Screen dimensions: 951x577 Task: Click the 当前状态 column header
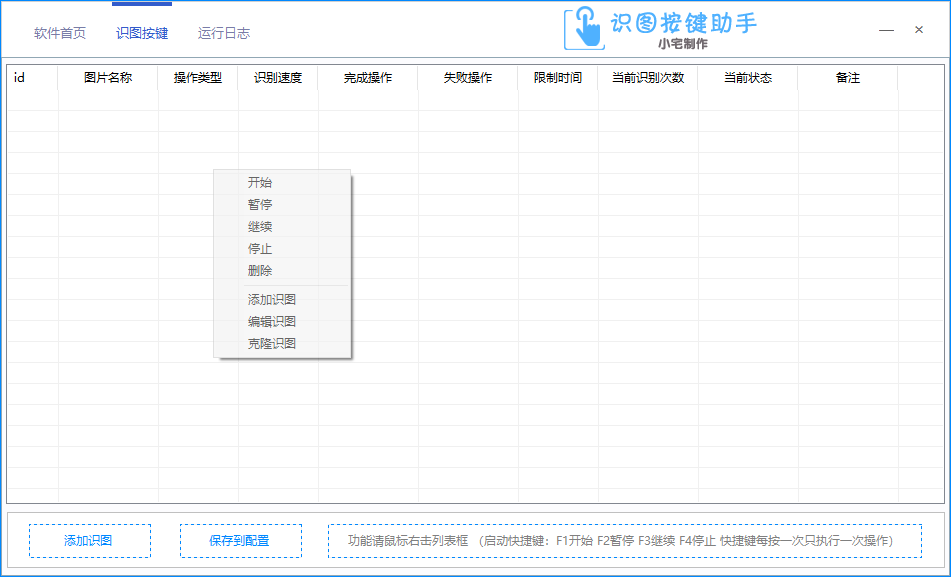click(x=748, y=78)
